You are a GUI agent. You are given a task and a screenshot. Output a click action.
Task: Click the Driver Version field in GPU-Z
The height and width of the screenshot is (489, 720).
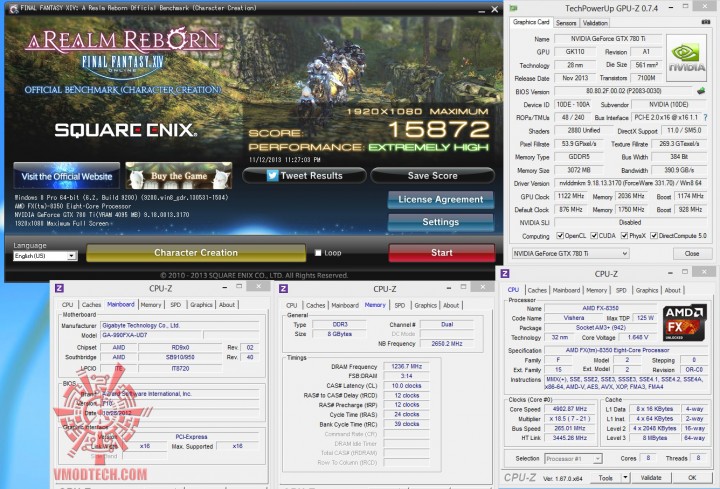pos(630,183)
